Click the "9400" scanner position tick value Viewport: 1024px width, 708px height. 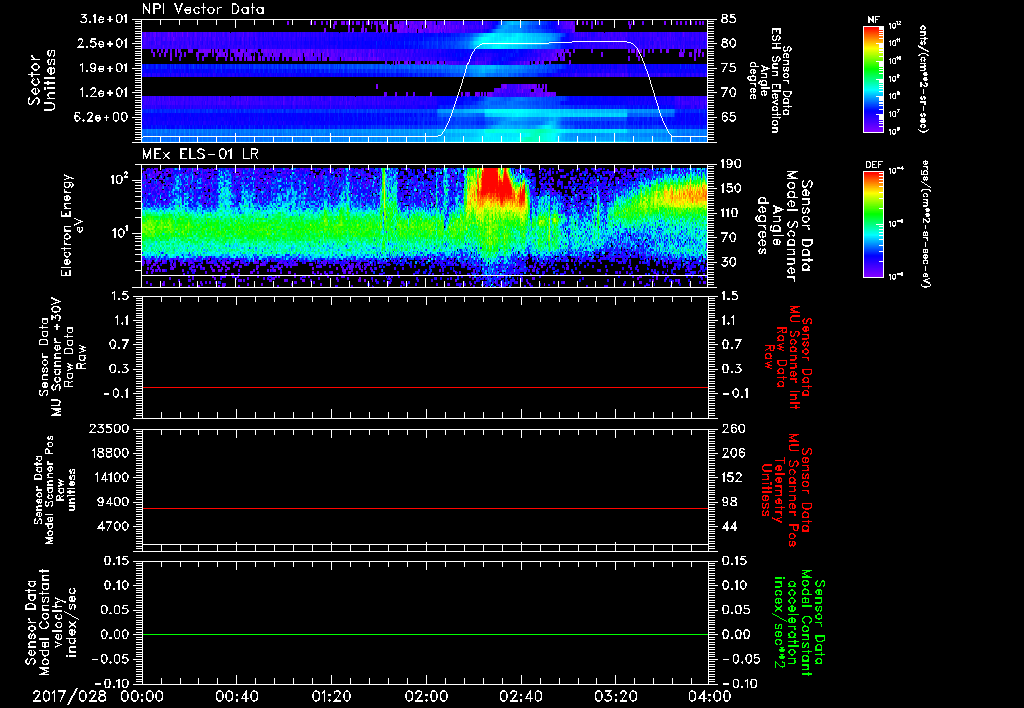pos(114,502)
